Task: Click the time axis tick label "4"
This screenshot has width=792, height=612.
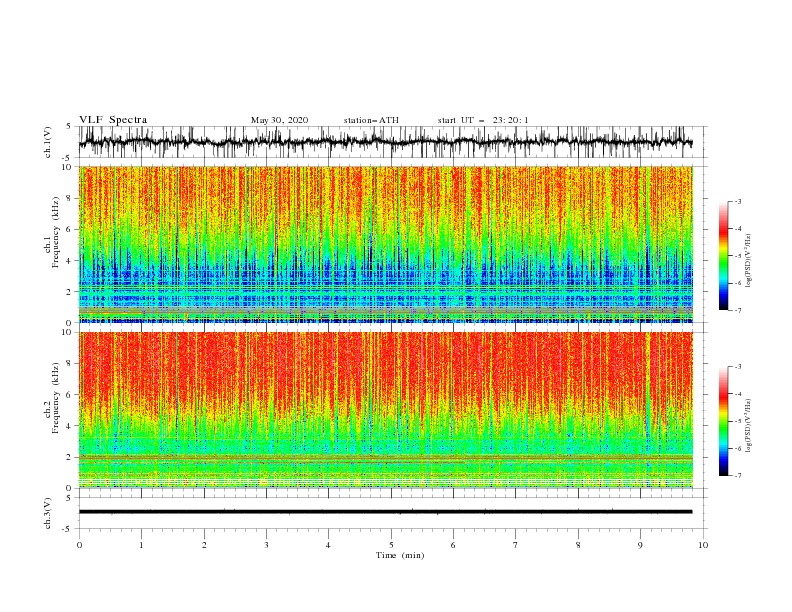Action: click(x=328, y=545)
